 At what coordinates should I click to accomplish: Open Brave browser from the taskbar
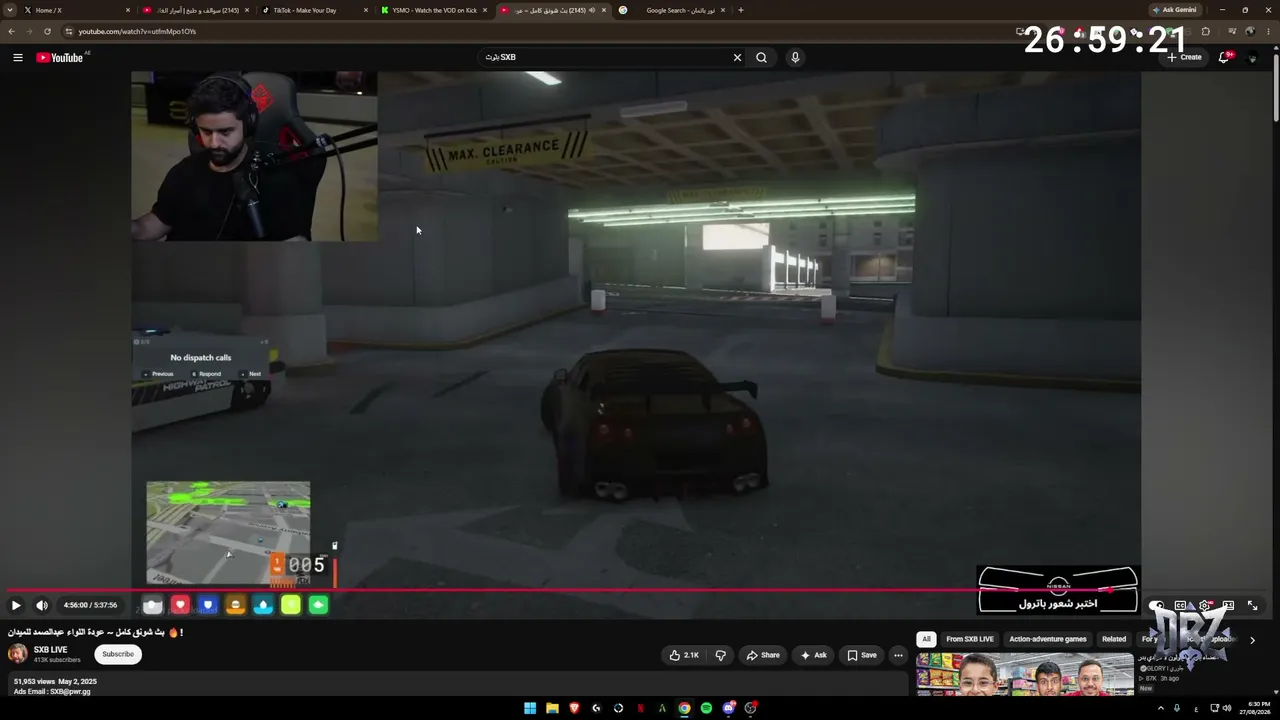pyautogui.click(x=574, y=708)
